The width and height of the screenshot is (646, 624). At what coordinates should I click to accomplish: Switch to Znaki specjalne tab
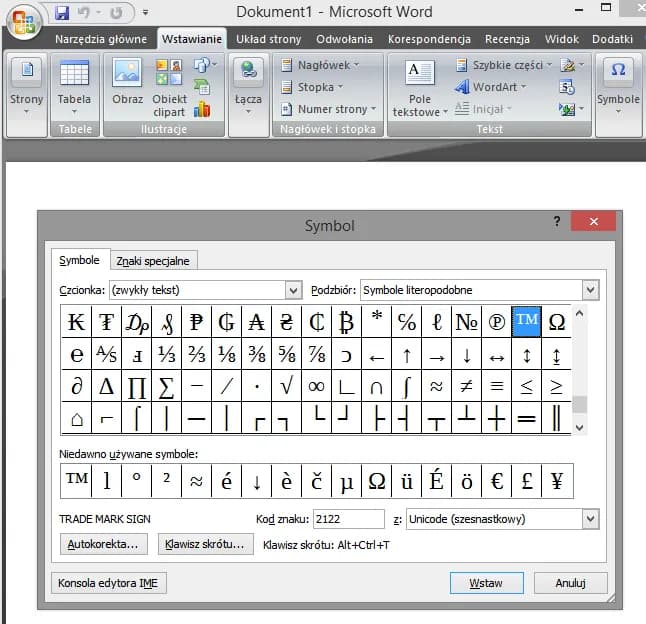coord(153,261)
